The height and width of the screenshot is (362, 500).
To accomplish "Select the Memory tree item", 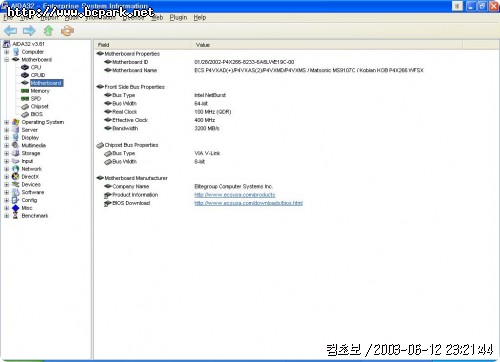I will point(40,91).
